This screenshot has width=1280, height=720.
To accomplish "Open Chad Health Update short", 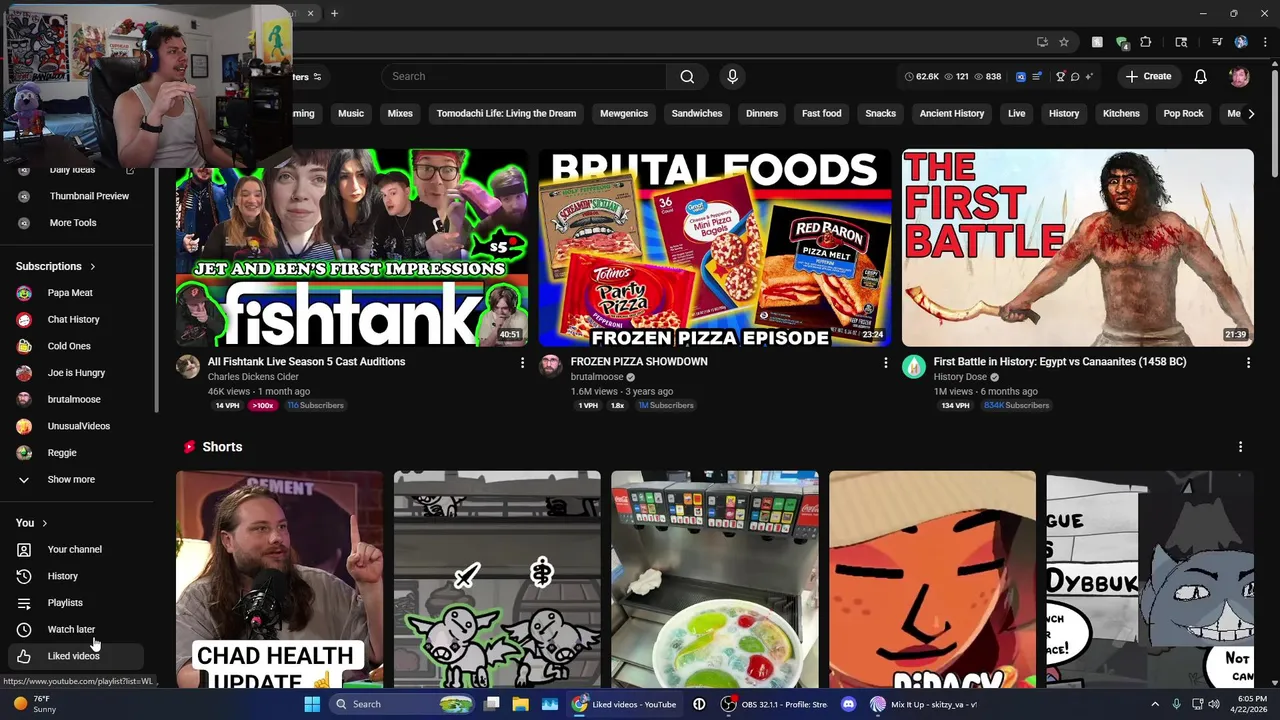I will (279, 580).
